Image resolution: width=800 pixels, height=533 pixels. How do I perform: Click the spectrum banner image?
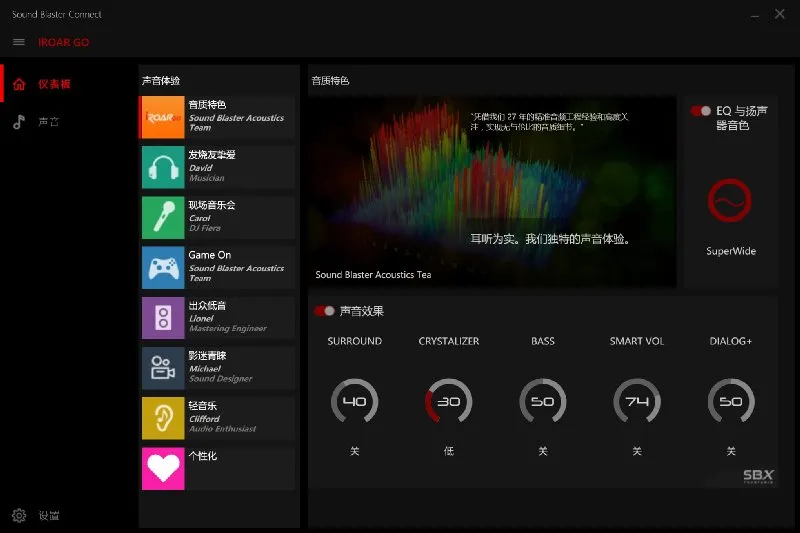point(492,191)
